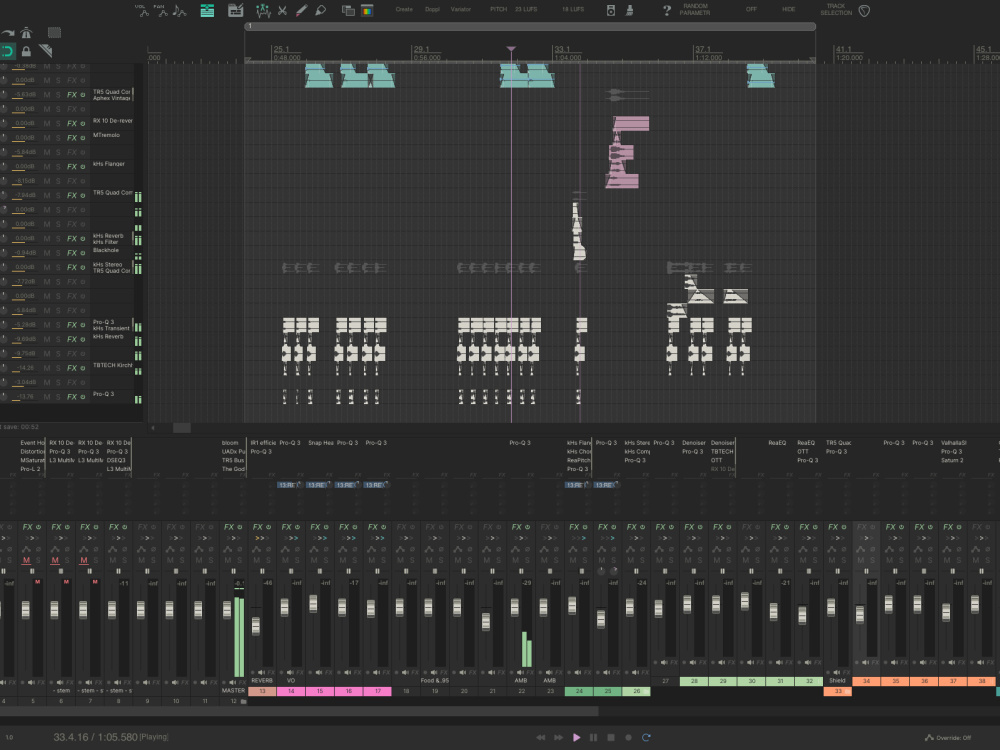Screen dimensions: 1000x750
Task: Click the rewind button in transport
Action: coord(541,737)
